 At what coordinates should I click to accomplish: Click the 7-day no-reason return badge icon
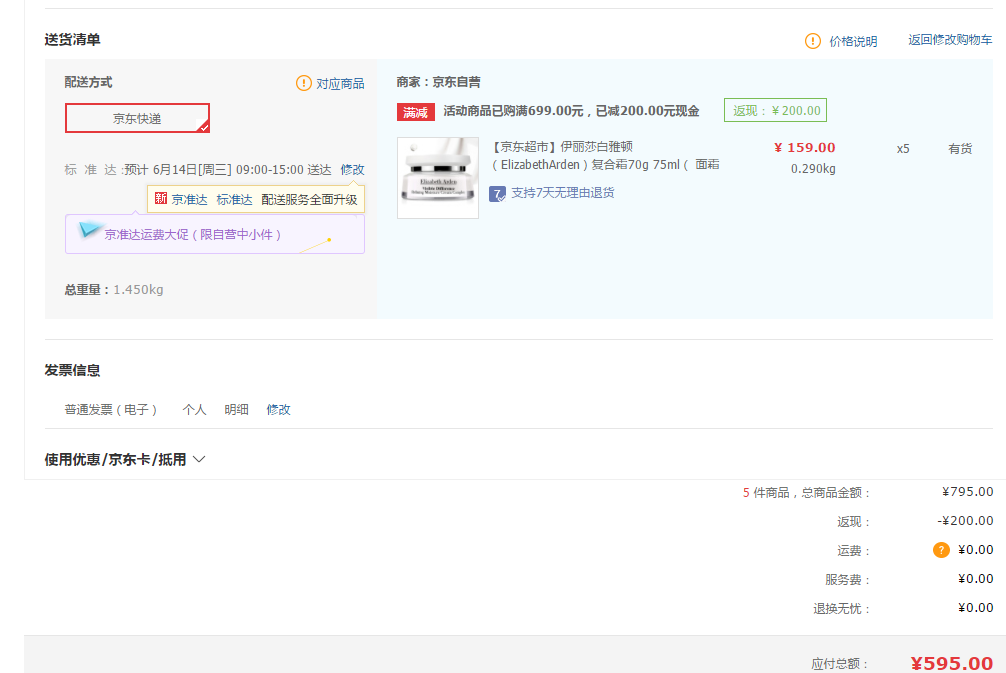tap(497, 193)
